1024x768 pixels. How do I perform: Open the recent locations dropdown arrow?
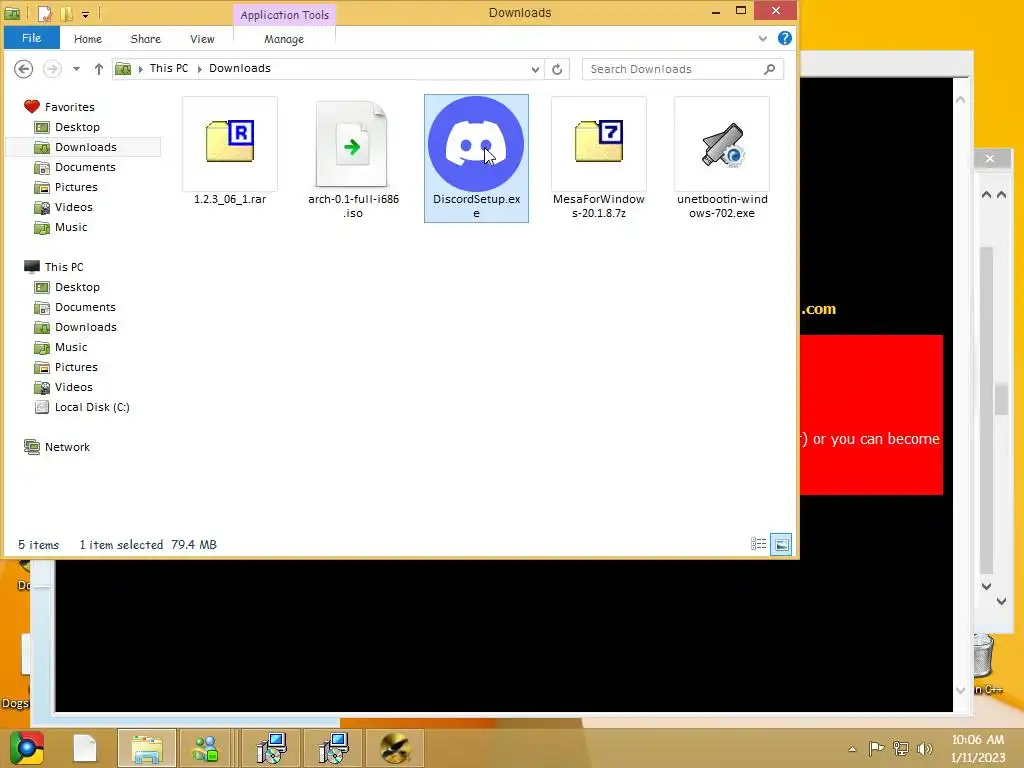pos(76,69)
